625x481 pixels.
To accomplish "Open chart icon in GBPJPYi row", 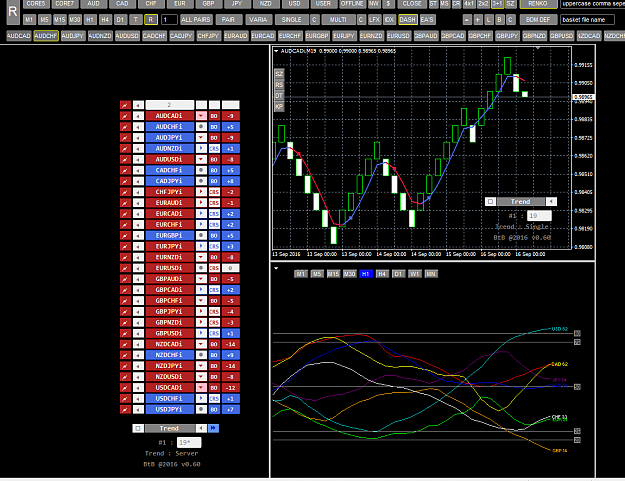I will (125, 312).
